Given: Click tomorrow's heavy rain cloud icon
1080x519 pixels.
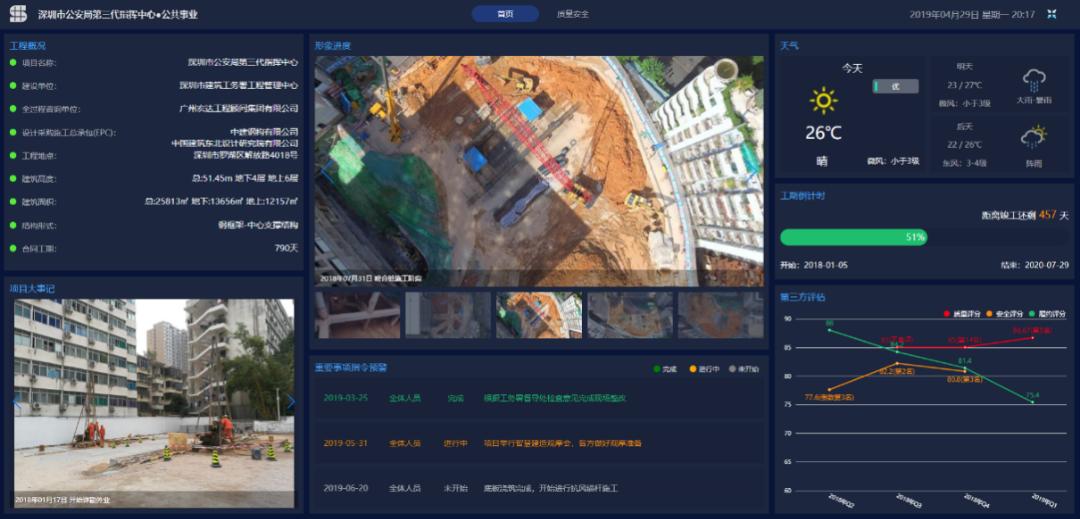Looking at the screenshot, I should click(1033, 80).
